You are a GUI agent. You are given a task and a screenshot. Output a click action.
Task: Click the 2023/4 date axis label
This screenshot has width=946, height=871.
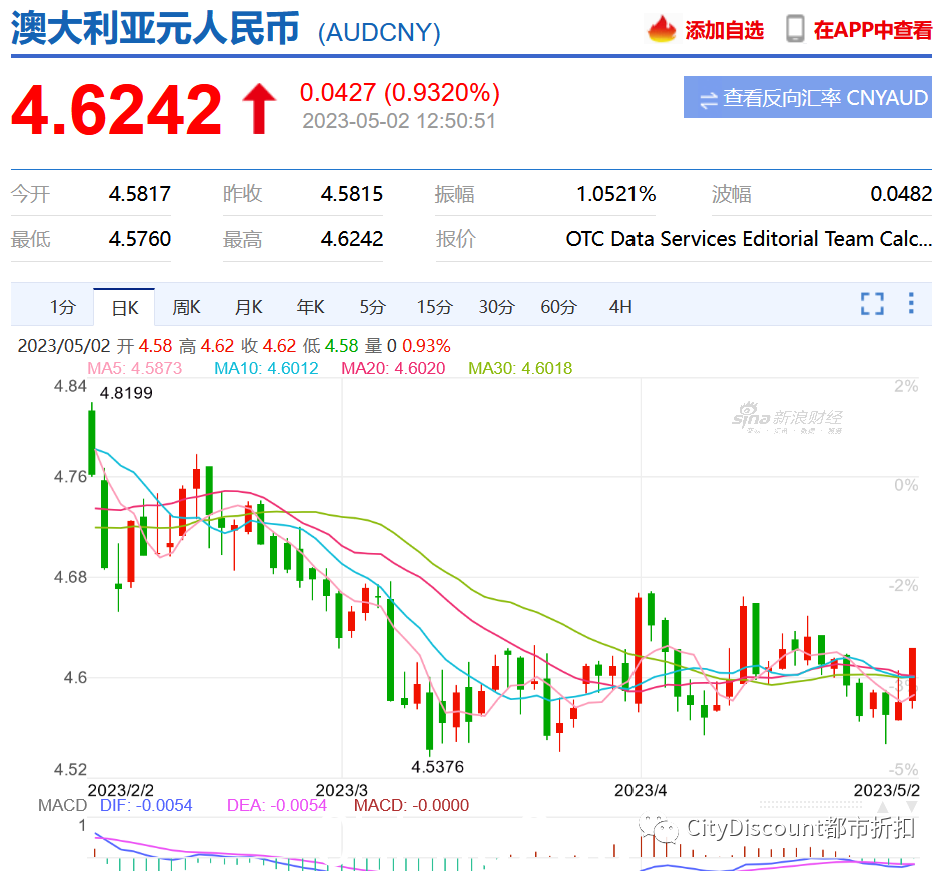[641, 790]
